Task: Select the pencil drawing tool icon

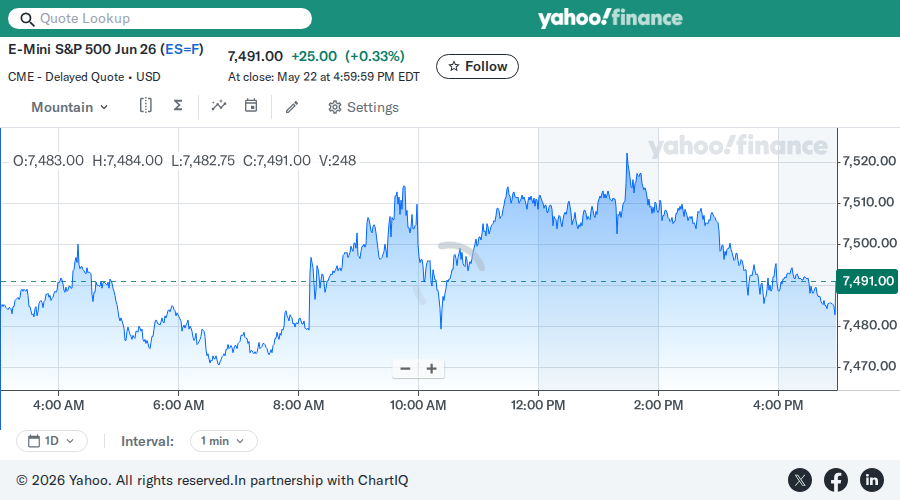Action: click(292, 107)
